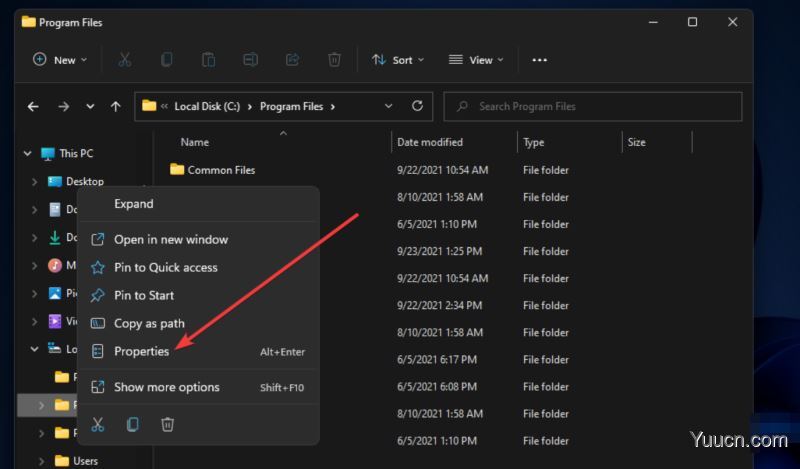Click the Downloads arrow icon in sidebar
The width and height of the screenshot is (800, 469).
[55, 237]
